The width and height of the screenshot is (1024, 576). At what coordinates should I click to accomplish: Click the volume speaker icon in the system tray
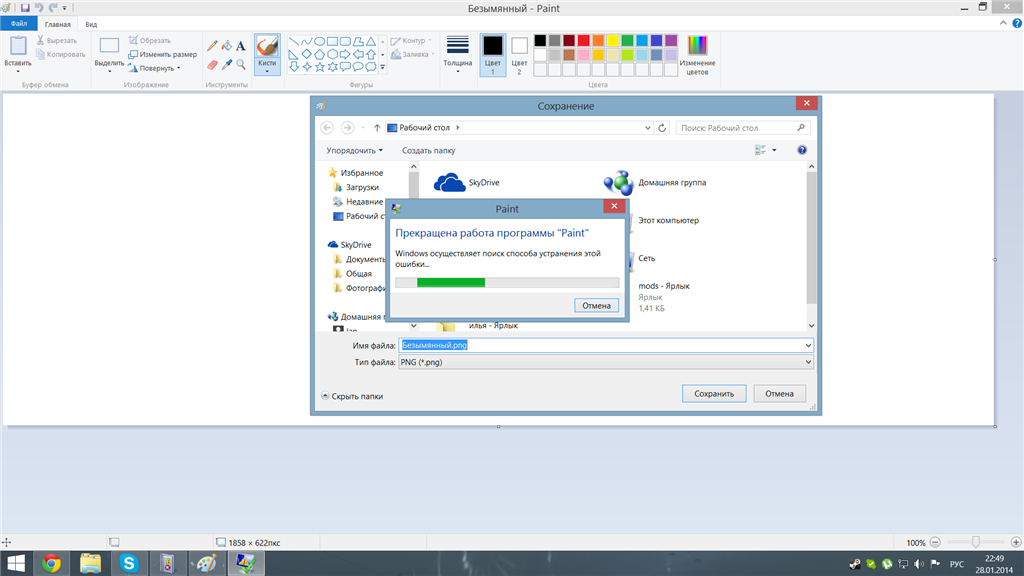(x=919, y=564)
